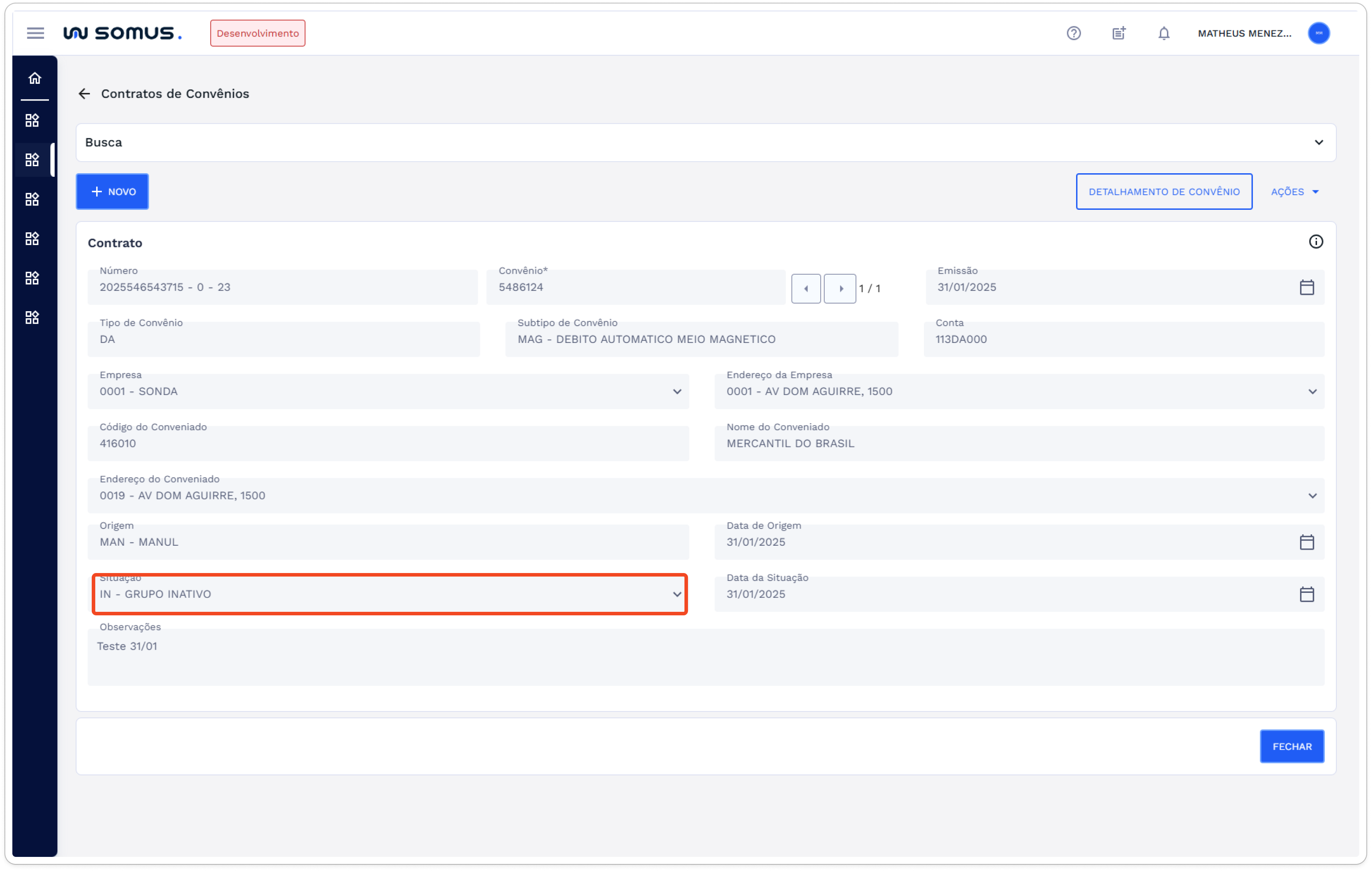
Task: Click the Contrato info icon
Action: pyautogui.click(x=1316, y=242)
